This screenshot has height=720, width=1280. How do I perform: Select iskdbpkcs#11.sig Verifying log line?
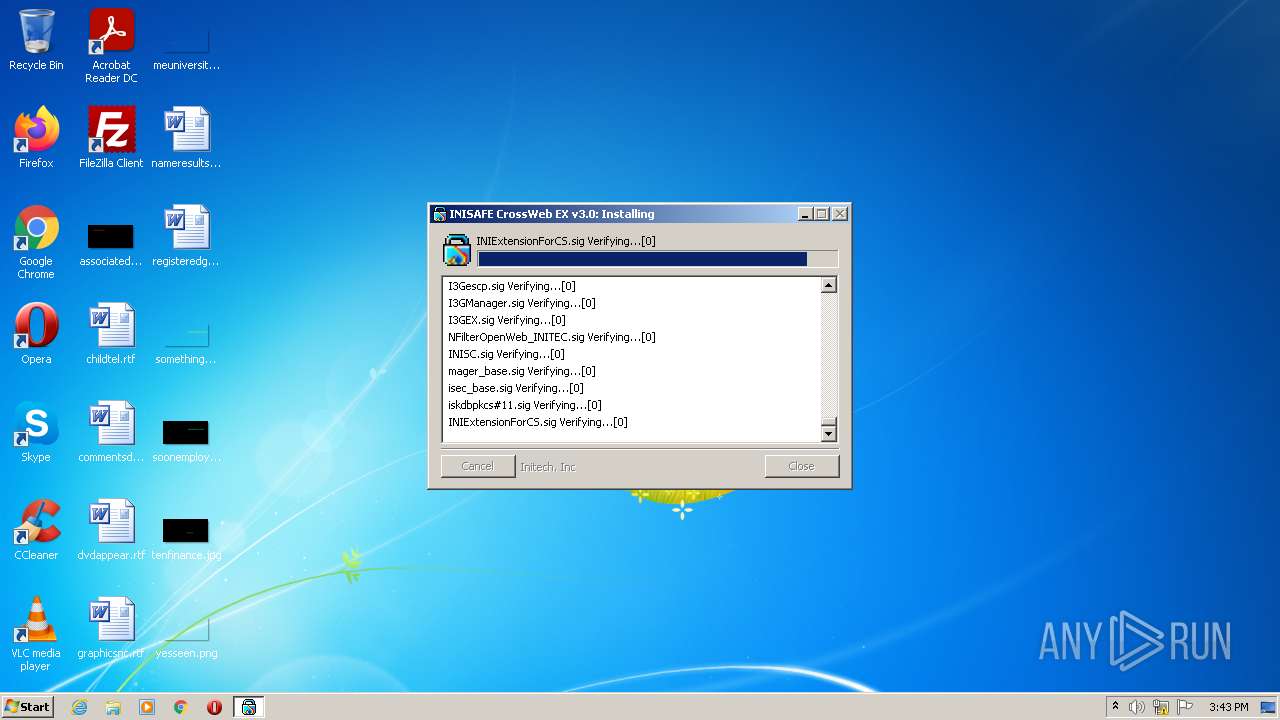[x=525, y=405]
